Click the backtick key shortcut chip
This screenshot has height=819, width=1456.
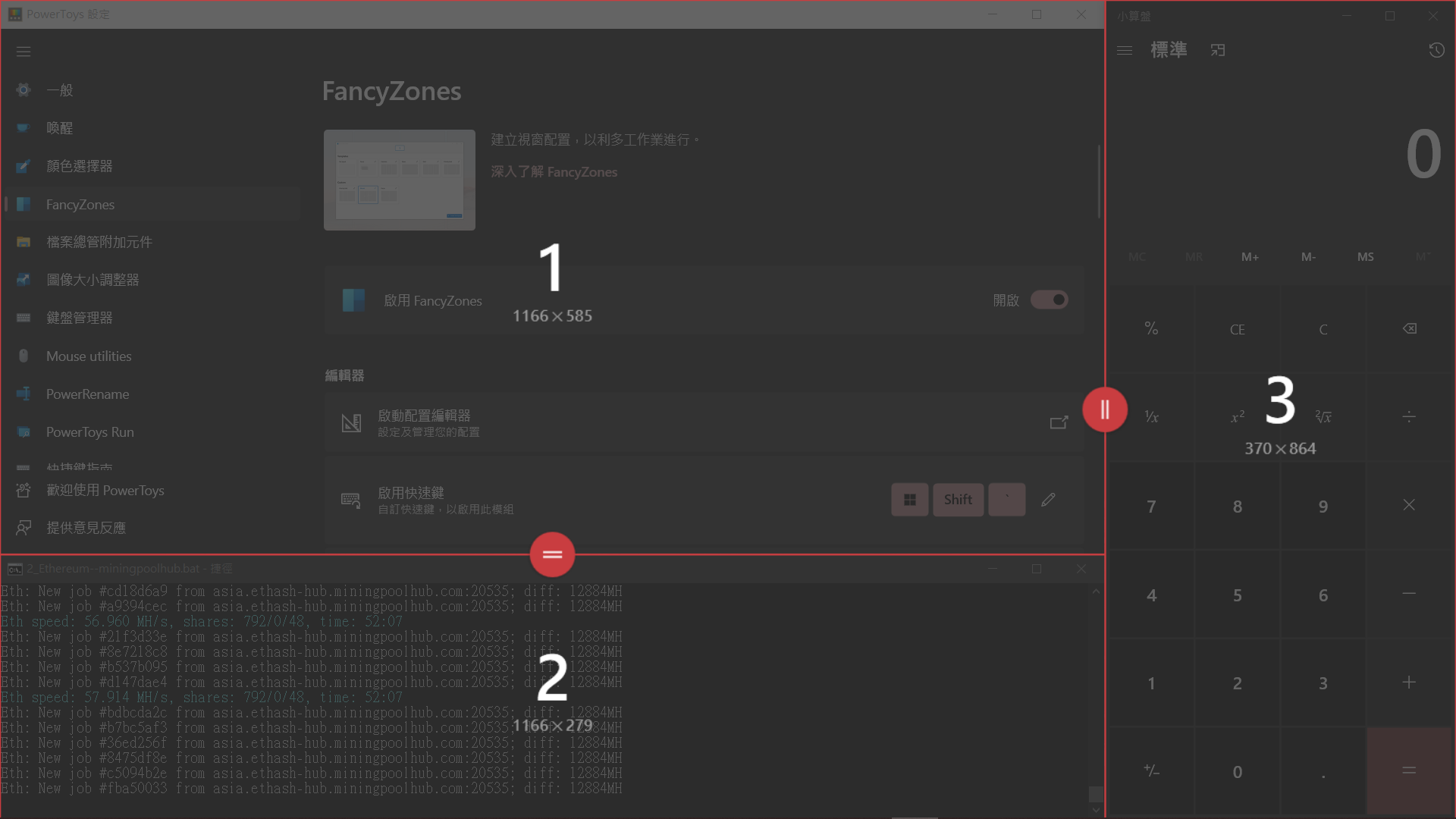point(1007,500)
